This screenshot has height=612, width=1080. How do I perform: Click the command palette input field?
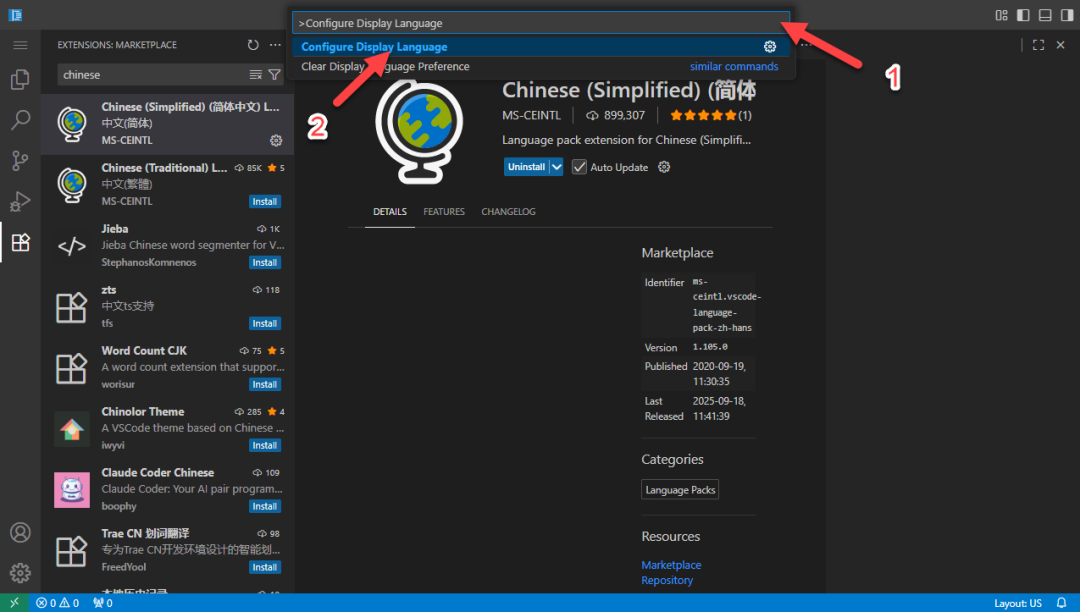[541, 23]
